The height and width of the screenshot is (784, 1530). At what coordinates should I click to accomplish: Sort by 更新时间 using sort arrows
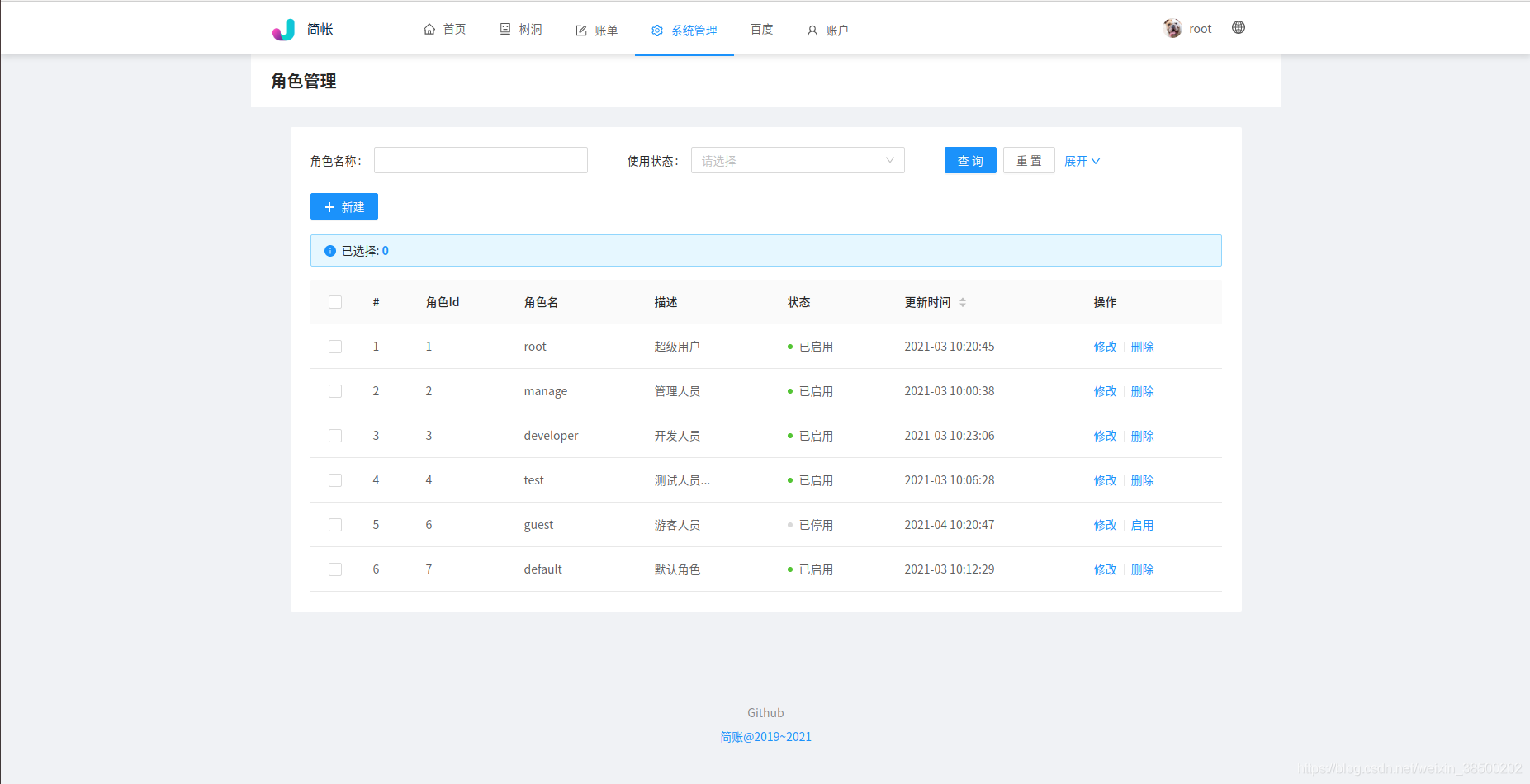pos(963,302)
